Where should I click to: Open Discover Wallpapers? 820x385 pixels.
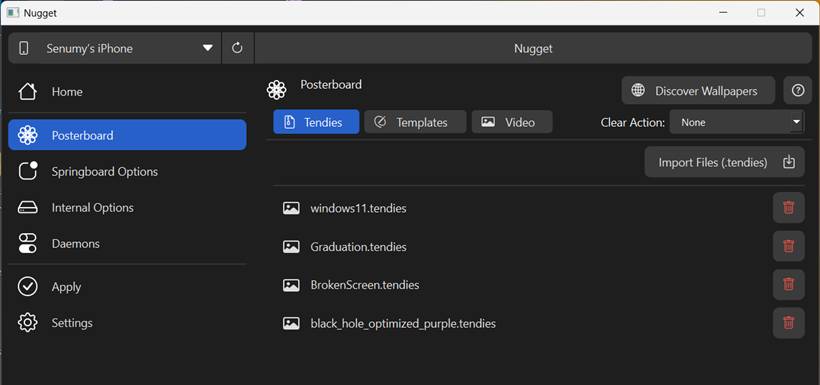pyautogui.click(x=698, y=90)
